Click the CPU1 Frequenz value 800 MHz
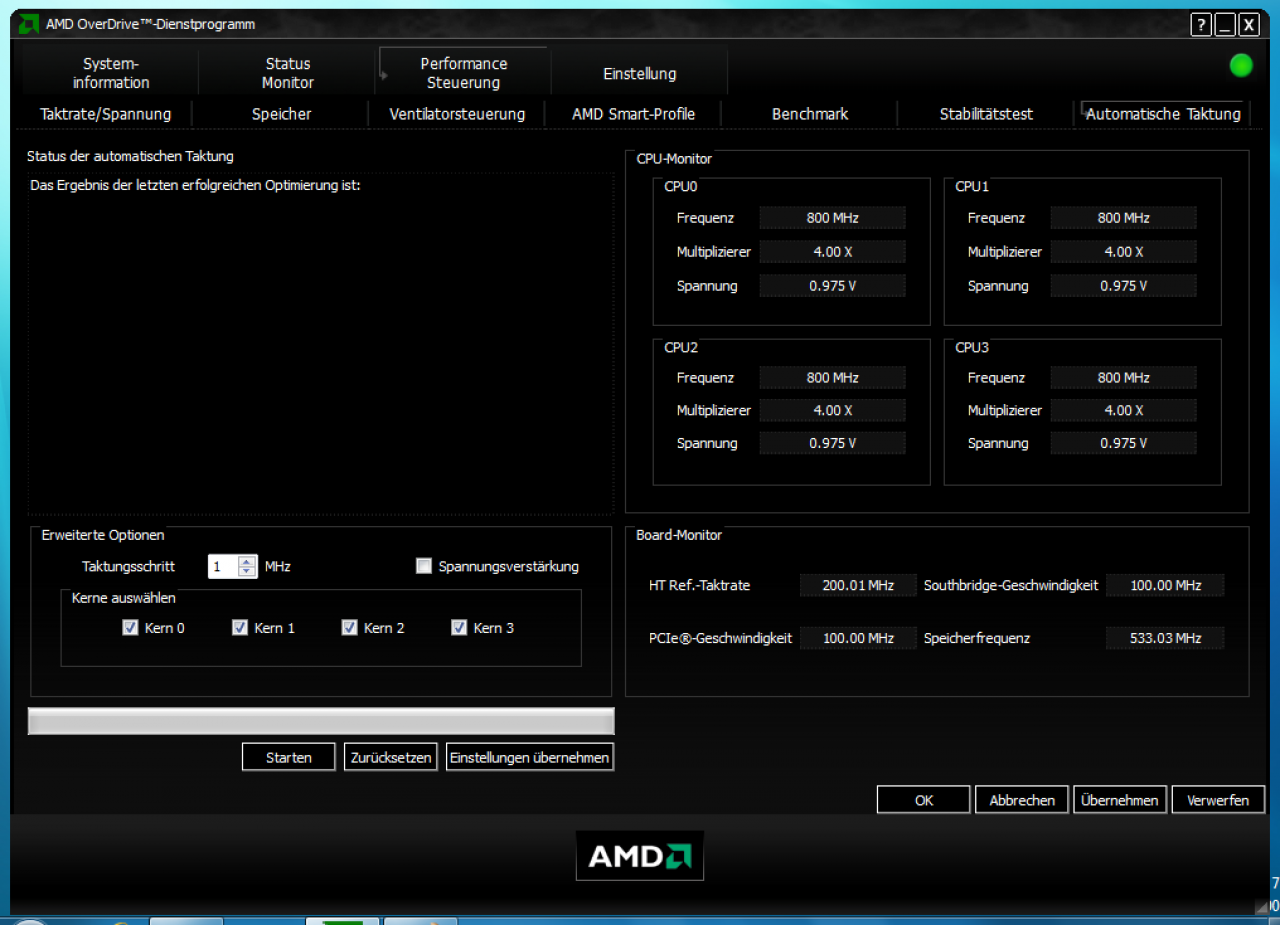Image resolution: width=1280 pixels, height=925 pixels. 1123,218
